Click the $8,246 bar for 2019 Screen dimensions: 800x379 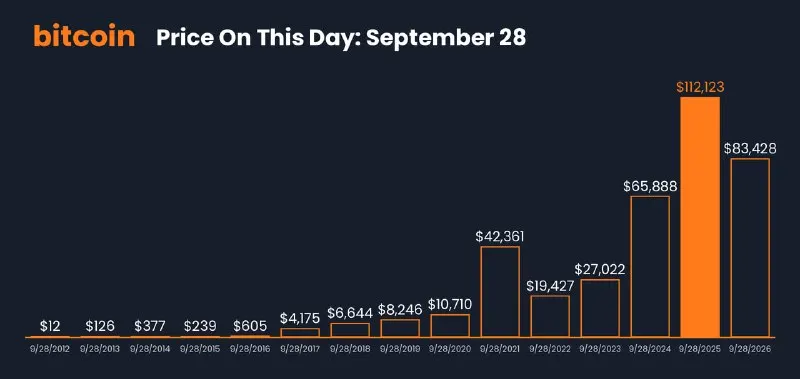[400, 328]
